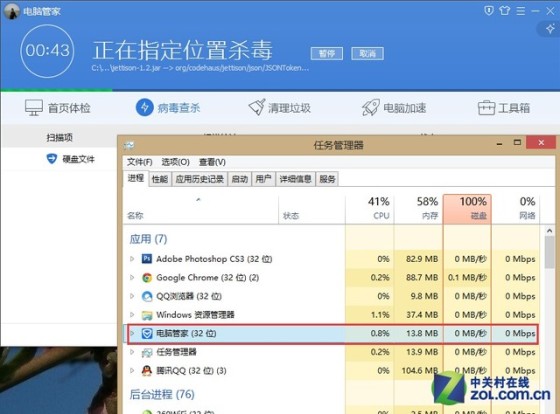Click the 82.9 MB memory cell for Photoshop
This screenshot has width=560, height=414.
(419, 259)
